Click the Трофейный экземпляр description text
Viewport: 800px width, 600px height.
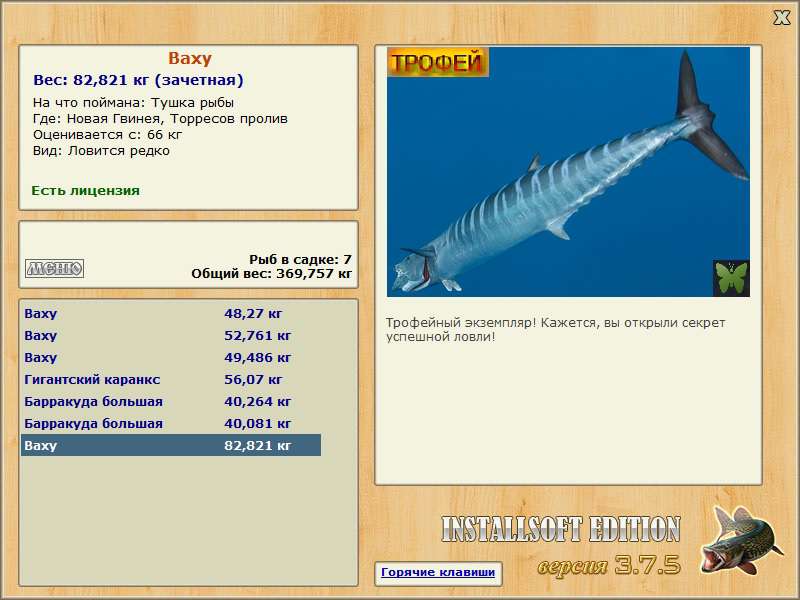[x=555, y=330]
